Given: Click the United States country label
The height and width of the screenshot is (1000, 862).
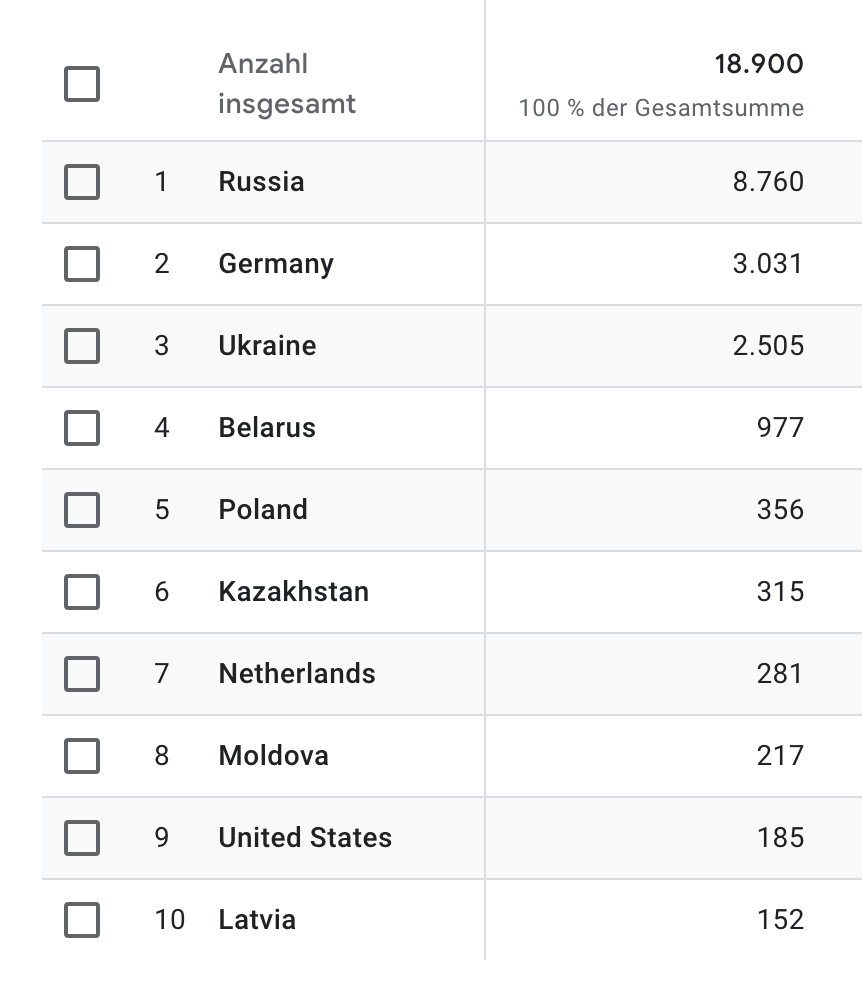Looking at the screenshot, I should coord(305,838).
